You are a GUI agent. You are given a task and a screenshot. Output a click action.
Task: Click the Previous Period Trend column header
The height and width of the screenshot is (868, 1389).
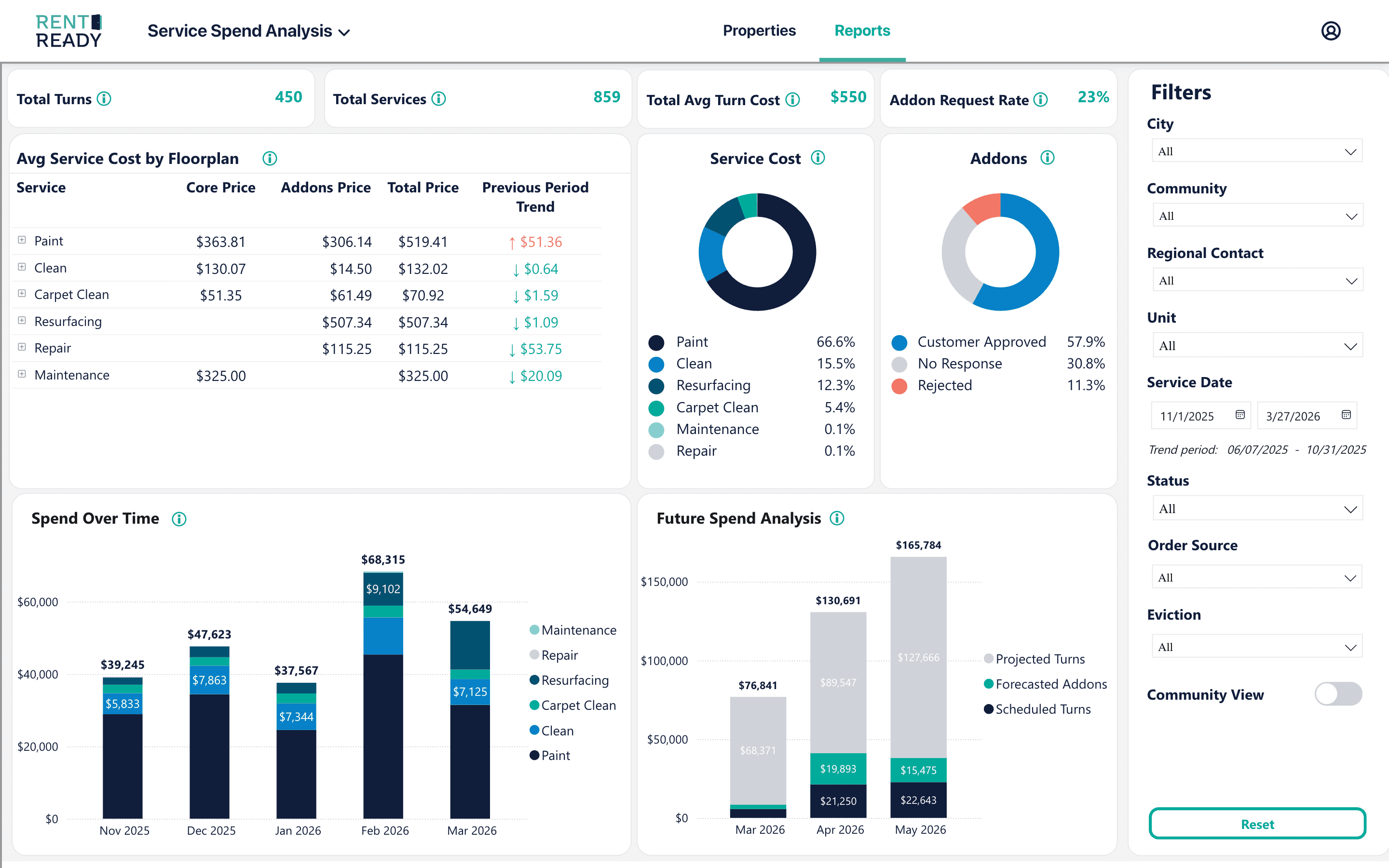[x=535, y=197]
